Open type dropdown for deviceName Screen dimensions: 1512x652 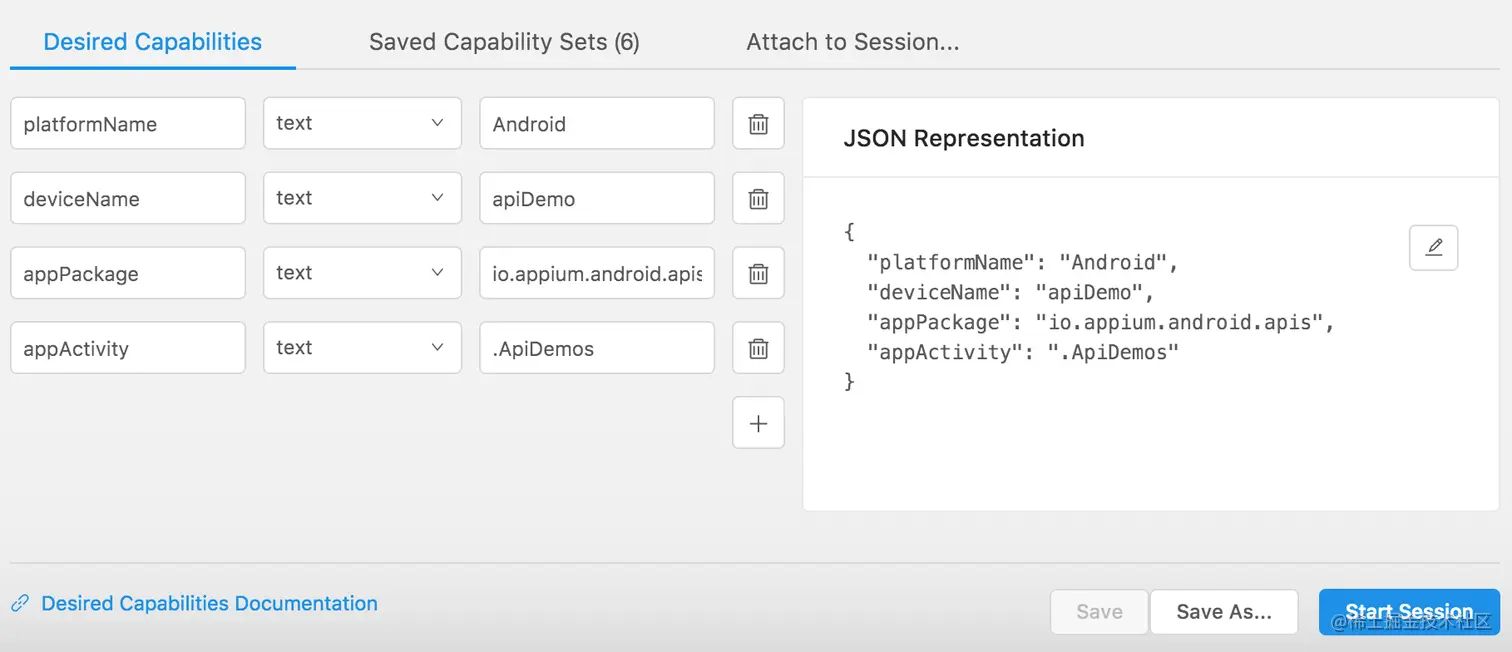[x=362, y=198]
